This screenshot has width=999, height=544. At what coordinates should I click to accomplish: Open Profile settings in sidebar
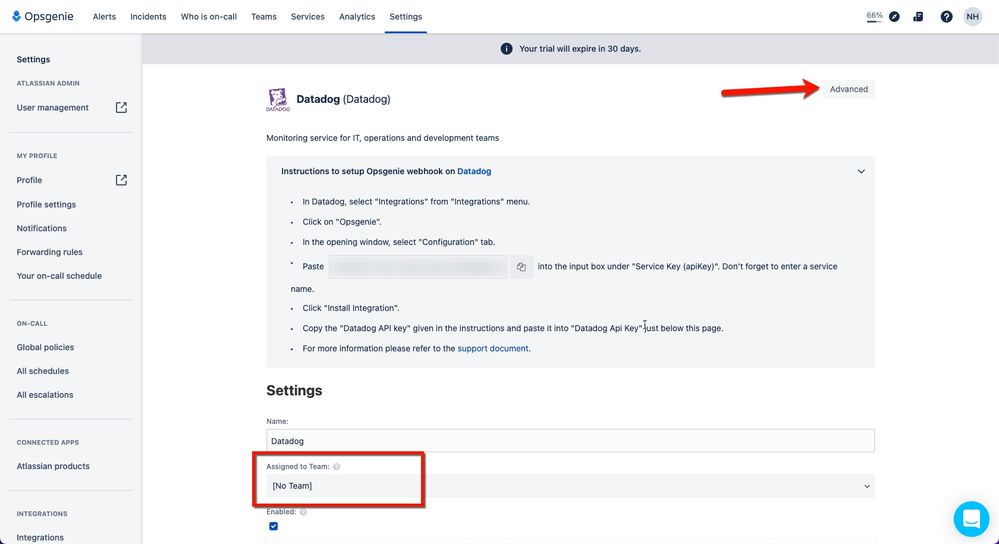(x=47, y=204)
